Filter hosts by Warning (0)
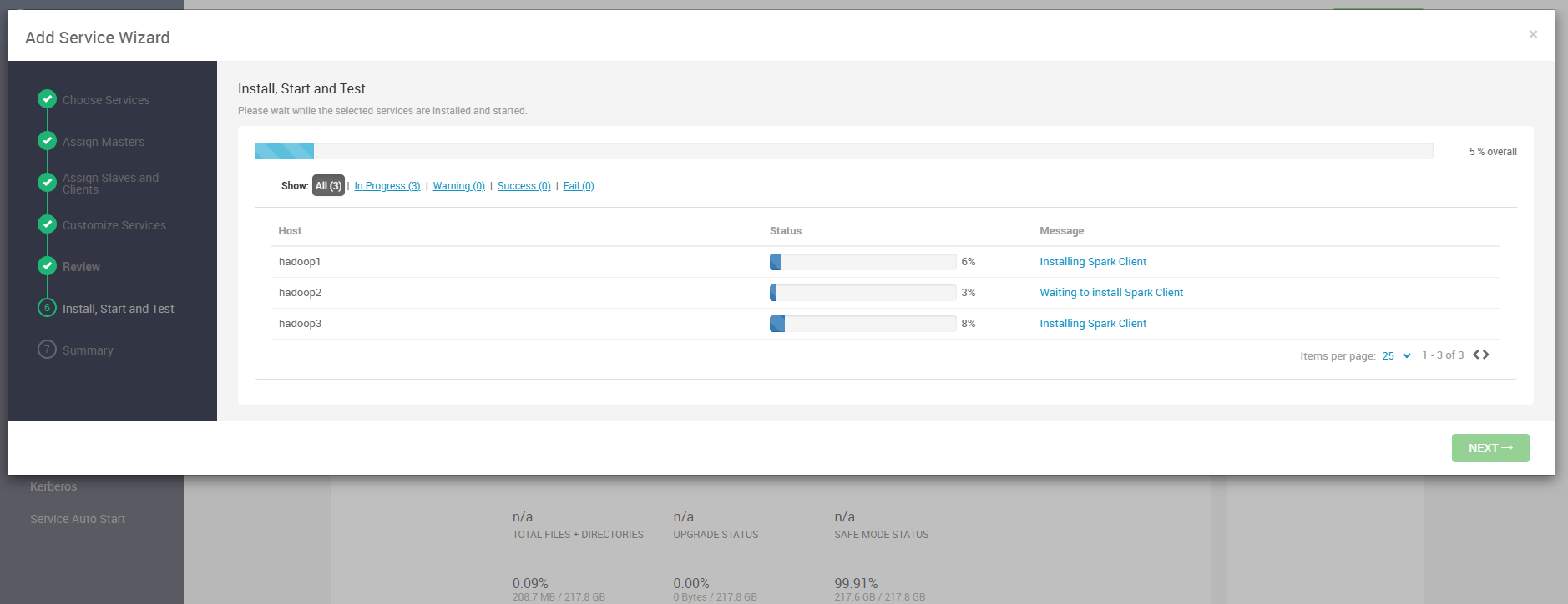The image size is (1568, 604). [x=458, y=186]
